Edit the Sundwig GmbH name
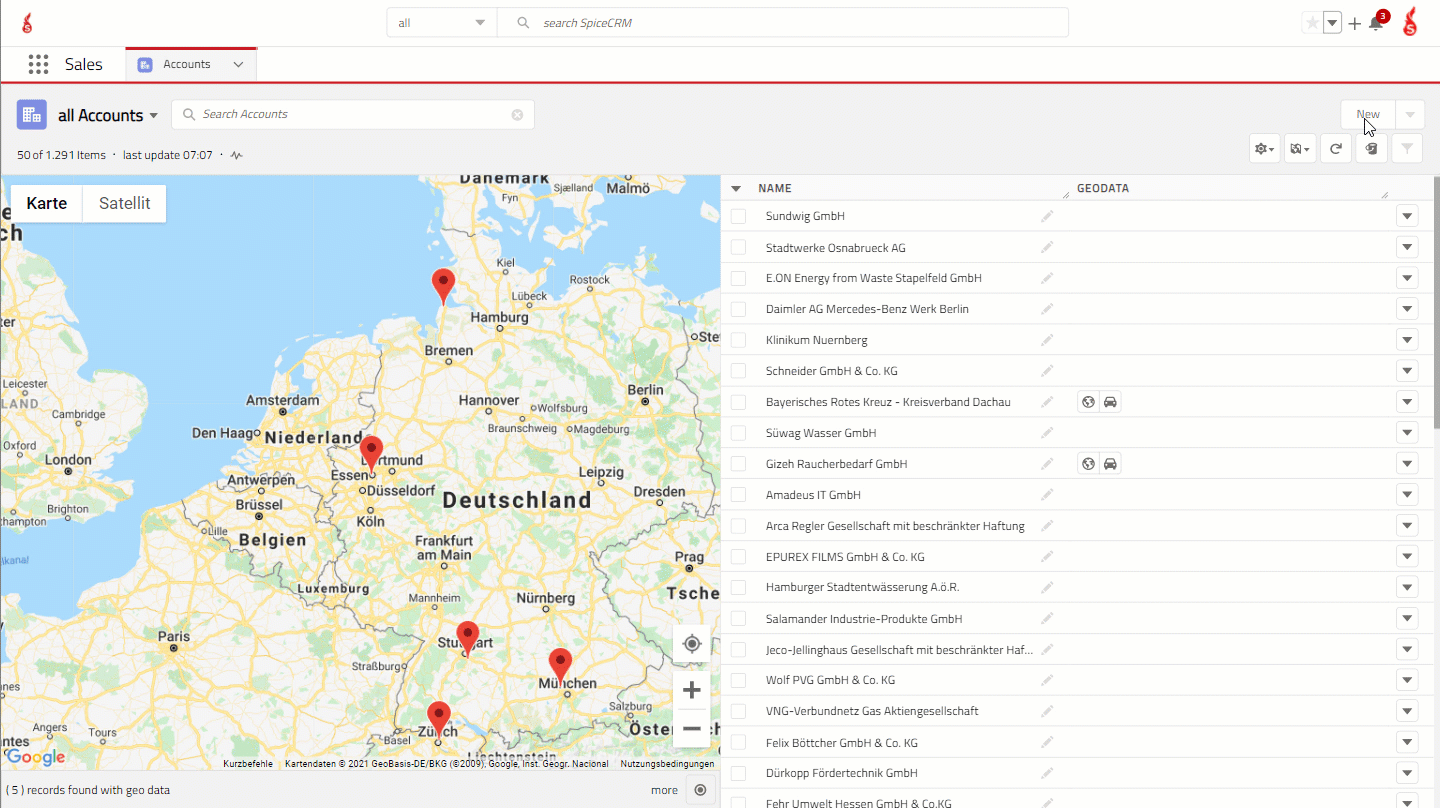The width and height of the screenshot is (1440, 808). coord(1047,216)
